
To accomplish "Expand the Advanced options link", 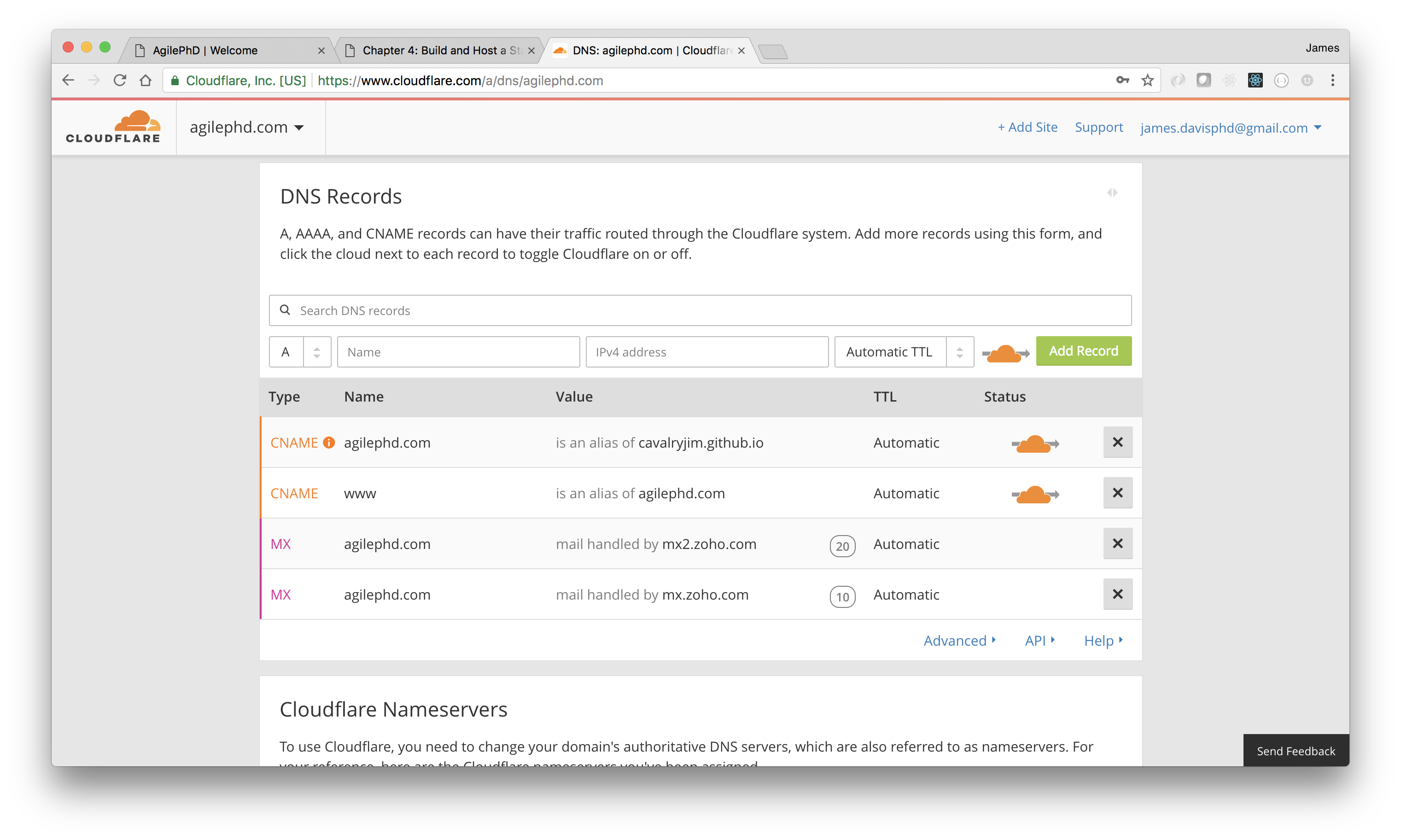I will [x=959, y=641].
